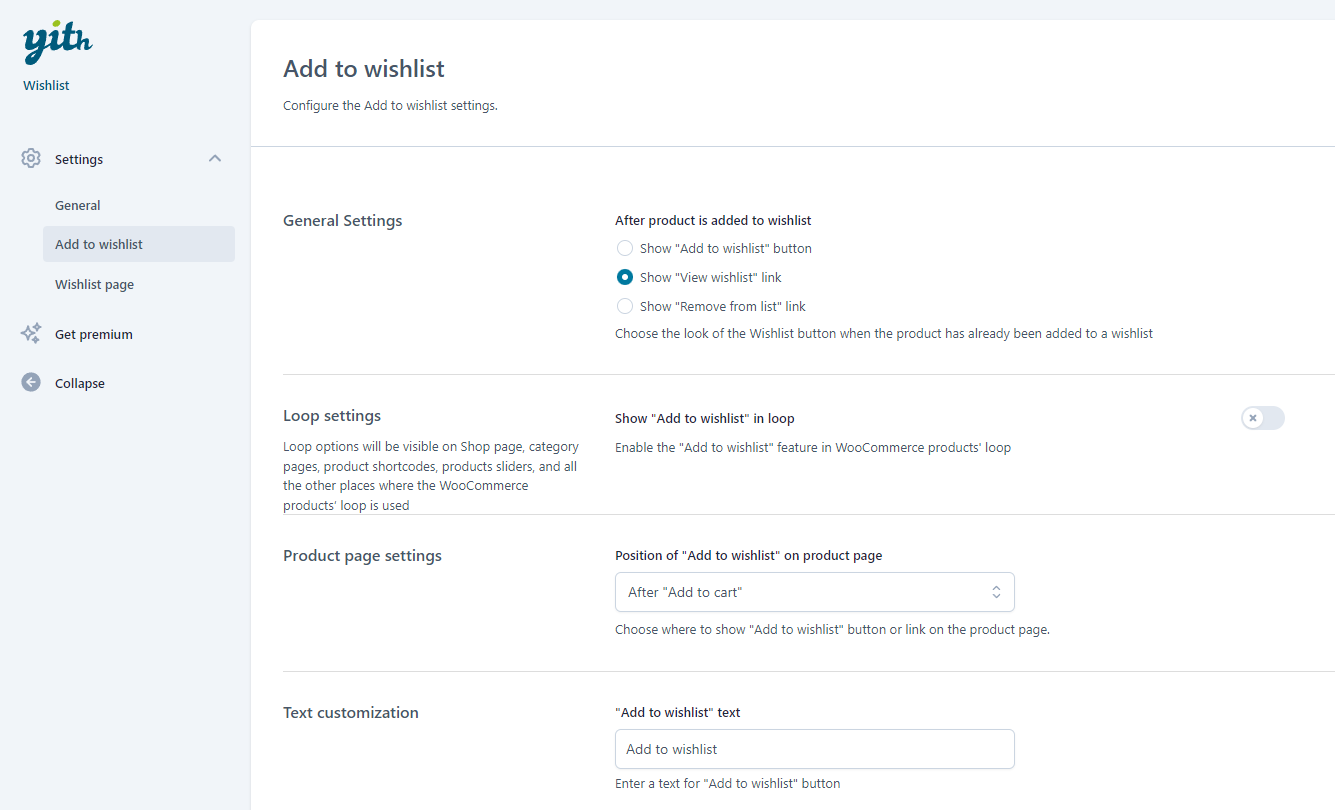1335x810 pixels.
Task: Click the Wishlist label under the logo
Action: click(46, 85)
